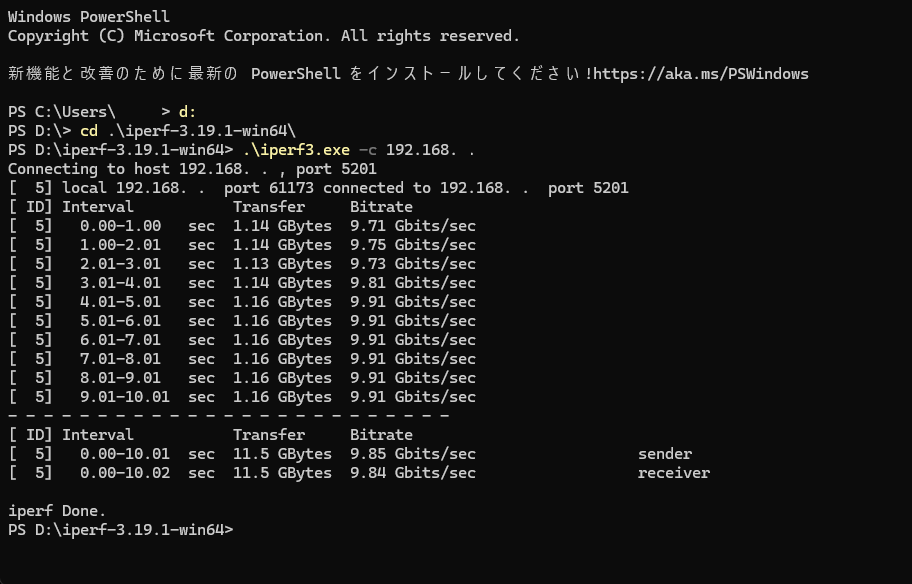This screenshot has width=912, height=584.
Task: Click the 9.81 Gbits/sec bitrate value
Action: [x=413, y=283]
